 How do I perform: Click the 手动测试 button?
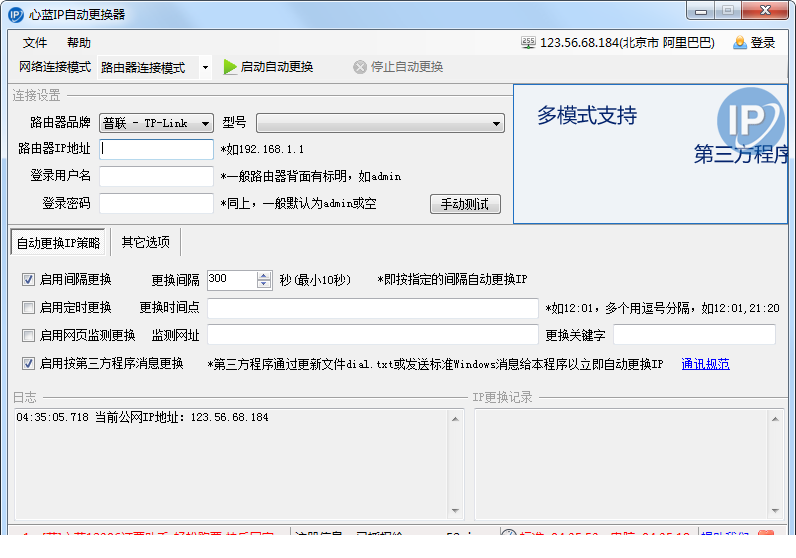[465, 204]
